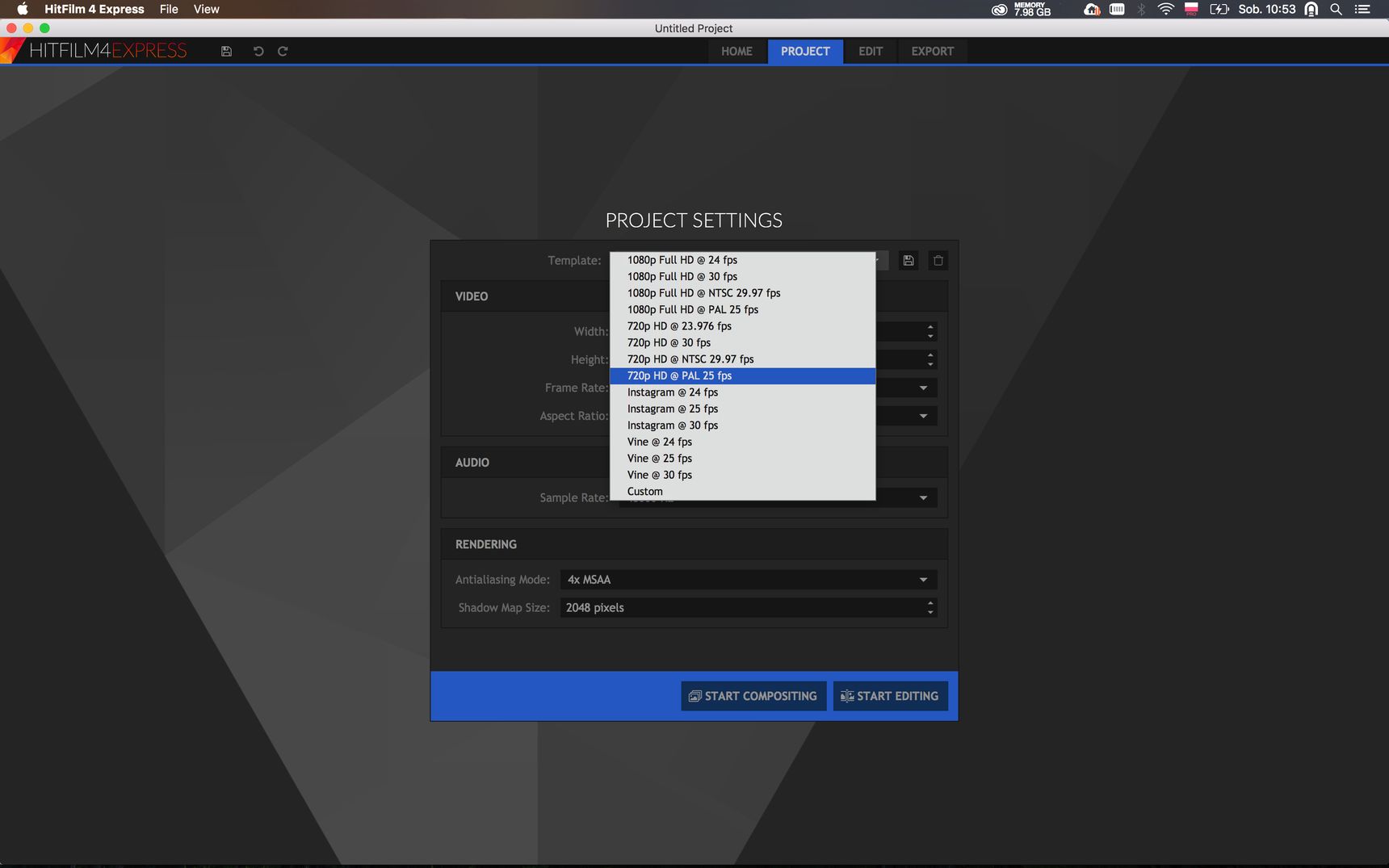The height and width of the screenshot is (868, 1389).
Task: Open Notification Center list icon
Action: click(1362, 9)
